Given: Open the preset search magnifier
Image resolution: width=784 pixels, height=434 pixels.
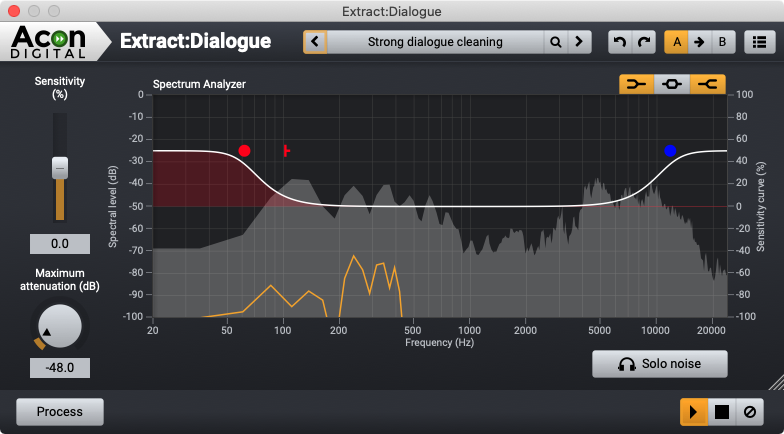Looking at the screenshot, I should click(555, 42).
